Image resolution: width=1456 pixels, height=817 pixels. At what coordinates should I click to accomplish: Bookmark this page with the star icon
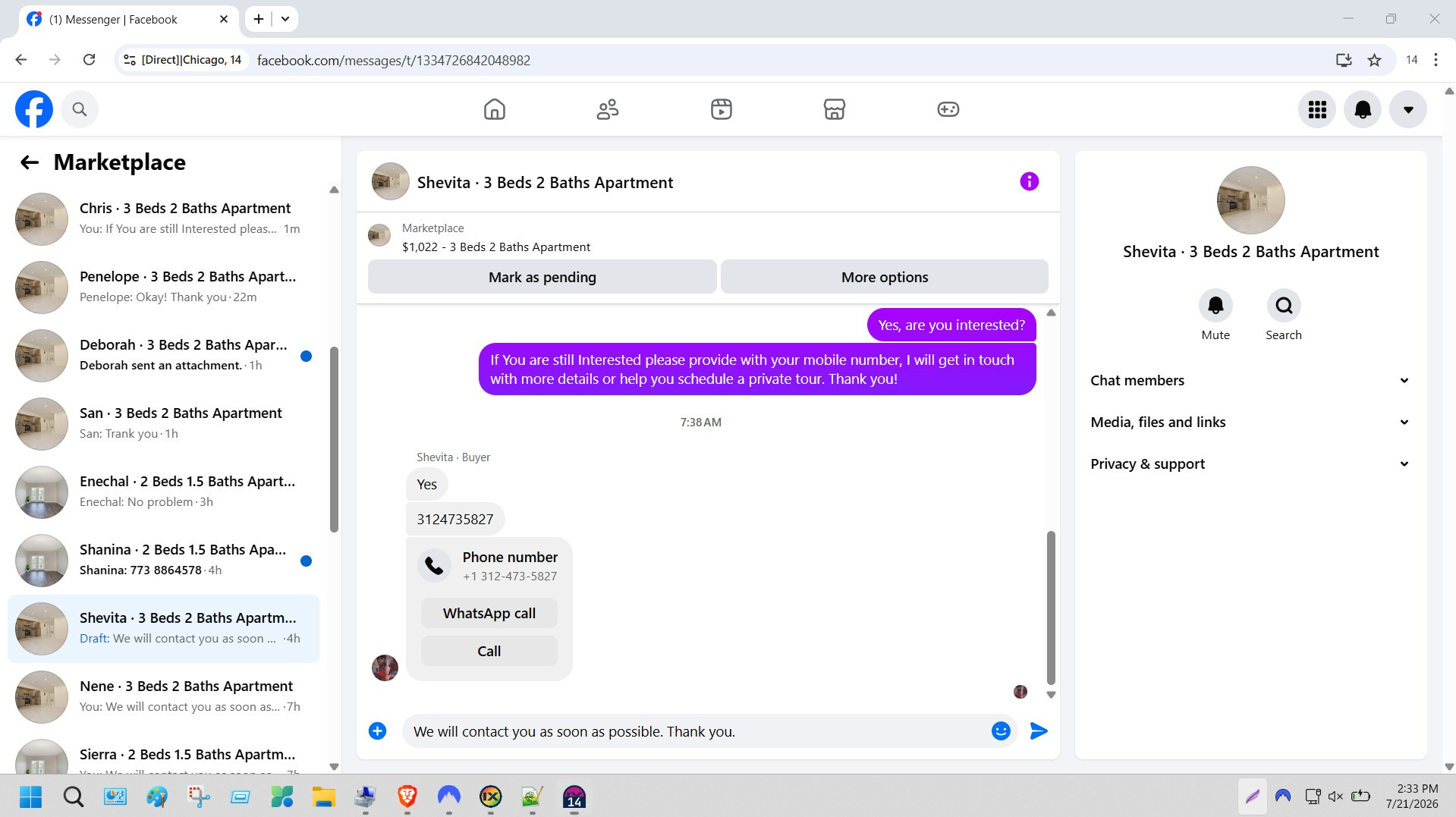pos(1374,60)
